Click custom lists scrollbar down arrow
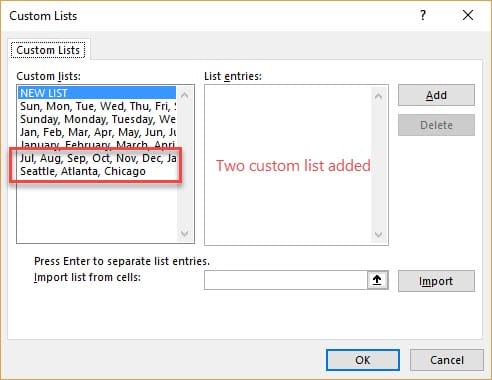The height and width of the screenshot is (380, 492). 184,233
